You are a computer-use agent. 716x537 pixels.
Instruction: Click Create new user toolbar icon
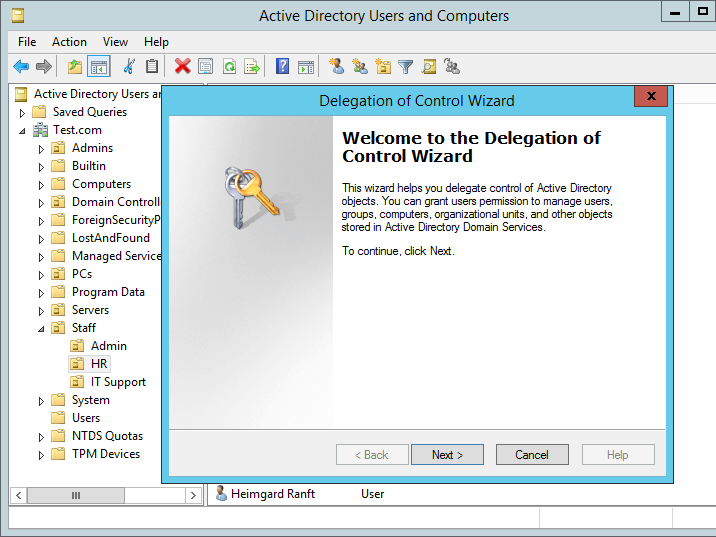tap(337, 67)
